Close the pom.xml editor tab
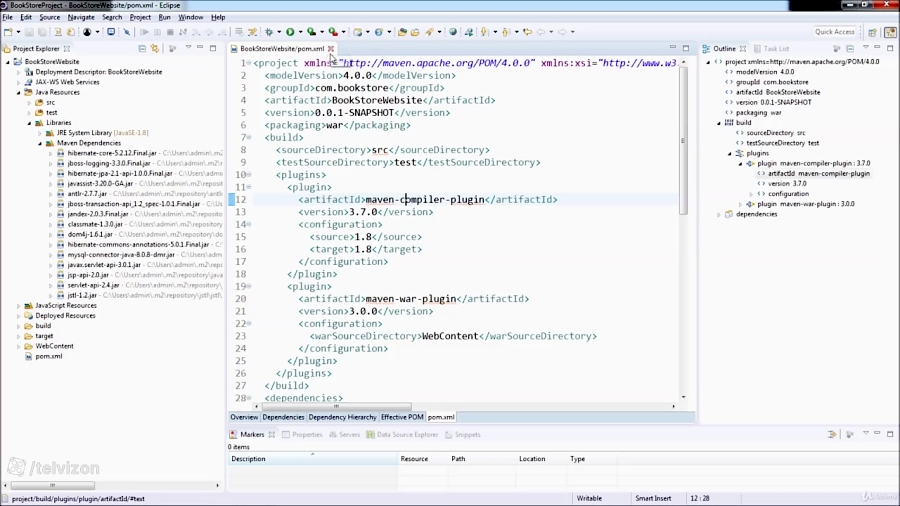Screen dimensions: 900x506 (331, 49)
